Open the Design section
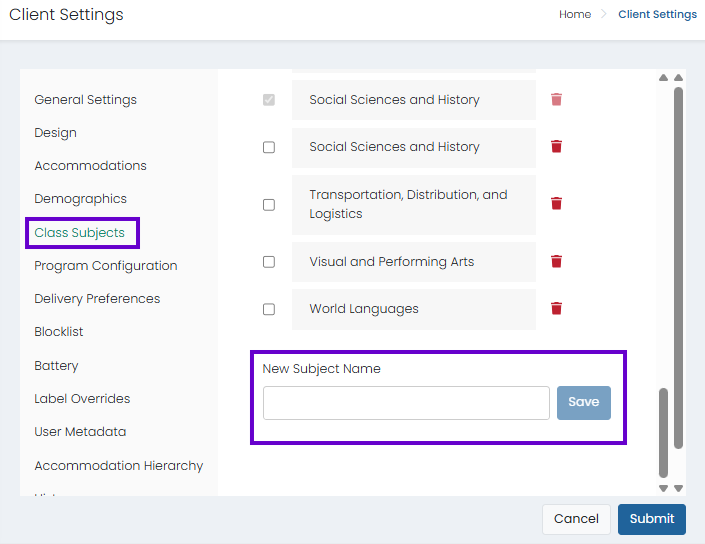Viewport: 705px width, 544px height. 55,133
